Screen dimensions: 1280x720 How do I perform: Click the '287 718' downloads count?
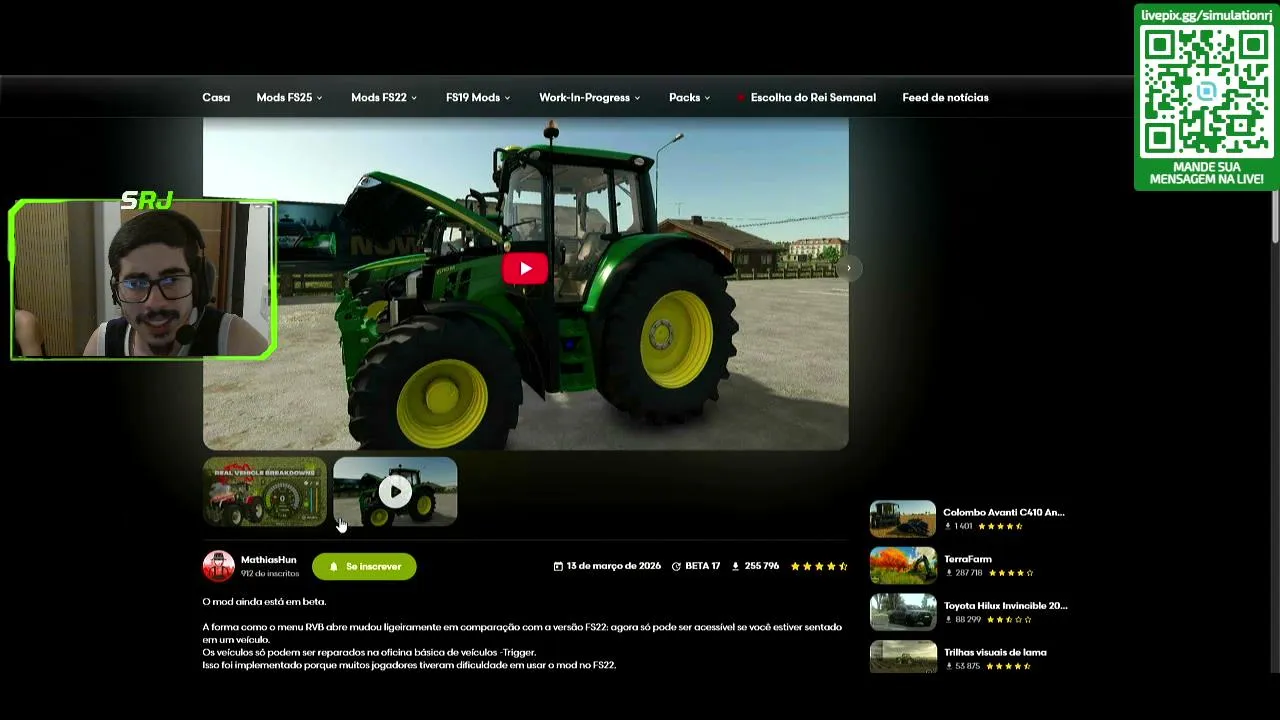coord(969,573)
